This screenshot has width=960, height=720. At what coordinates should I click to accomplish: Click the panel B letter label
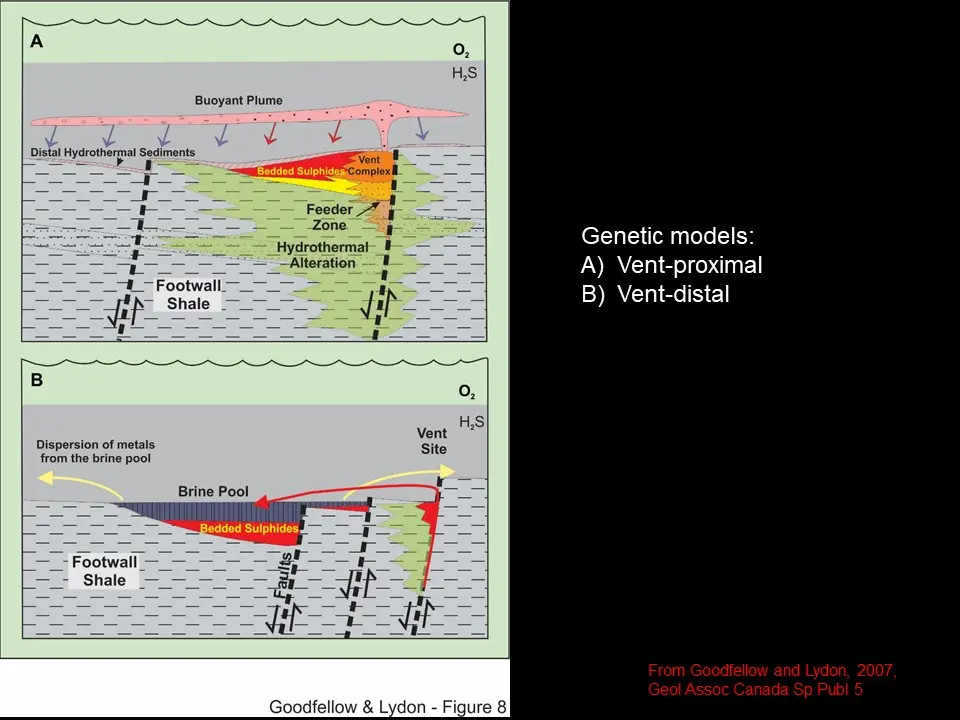(x=36, y=380)
